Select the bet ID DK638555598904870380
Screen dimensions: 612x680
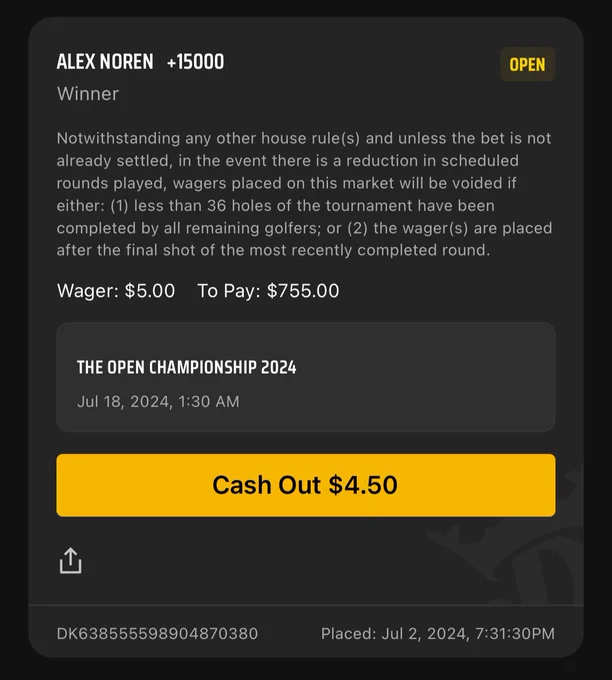(x=157, y=634)
